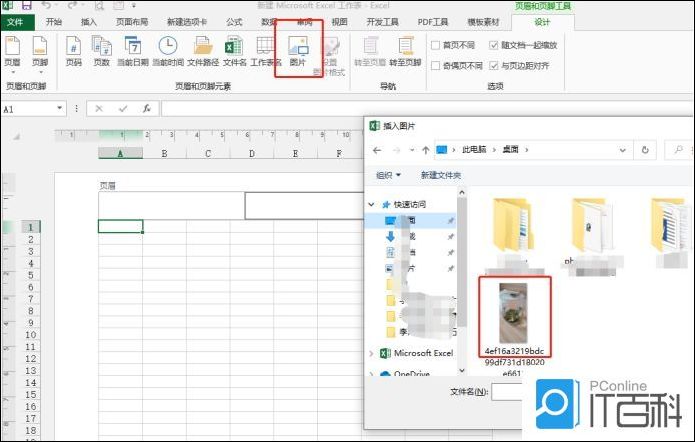The width and height of the screenshot is (695, 442).
Task: Click the Picture (图片) ribbon button
Action: click(x=298, y=51)
